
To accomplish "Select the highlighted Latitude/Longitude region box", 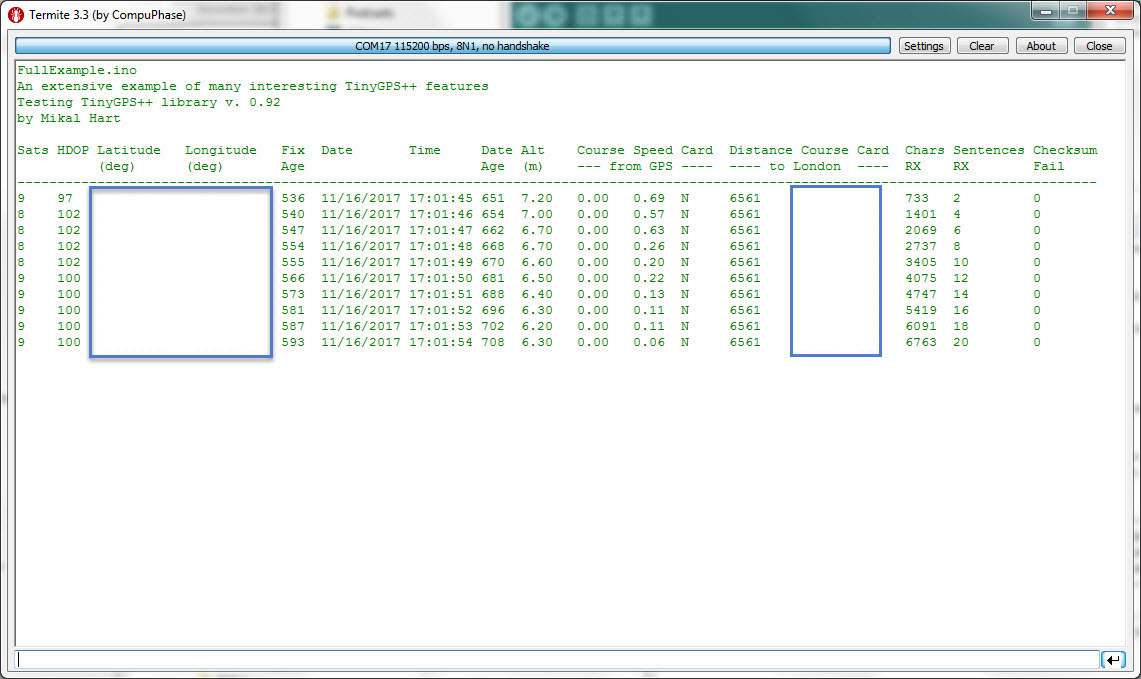I will [180, 270].
